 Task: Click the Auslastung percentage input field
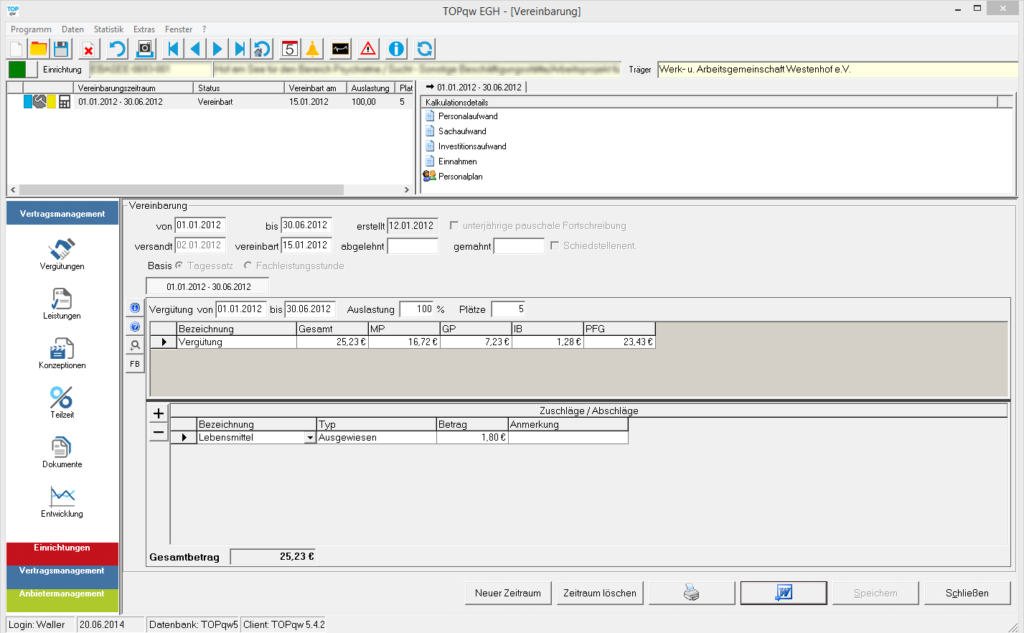[416, 309]
